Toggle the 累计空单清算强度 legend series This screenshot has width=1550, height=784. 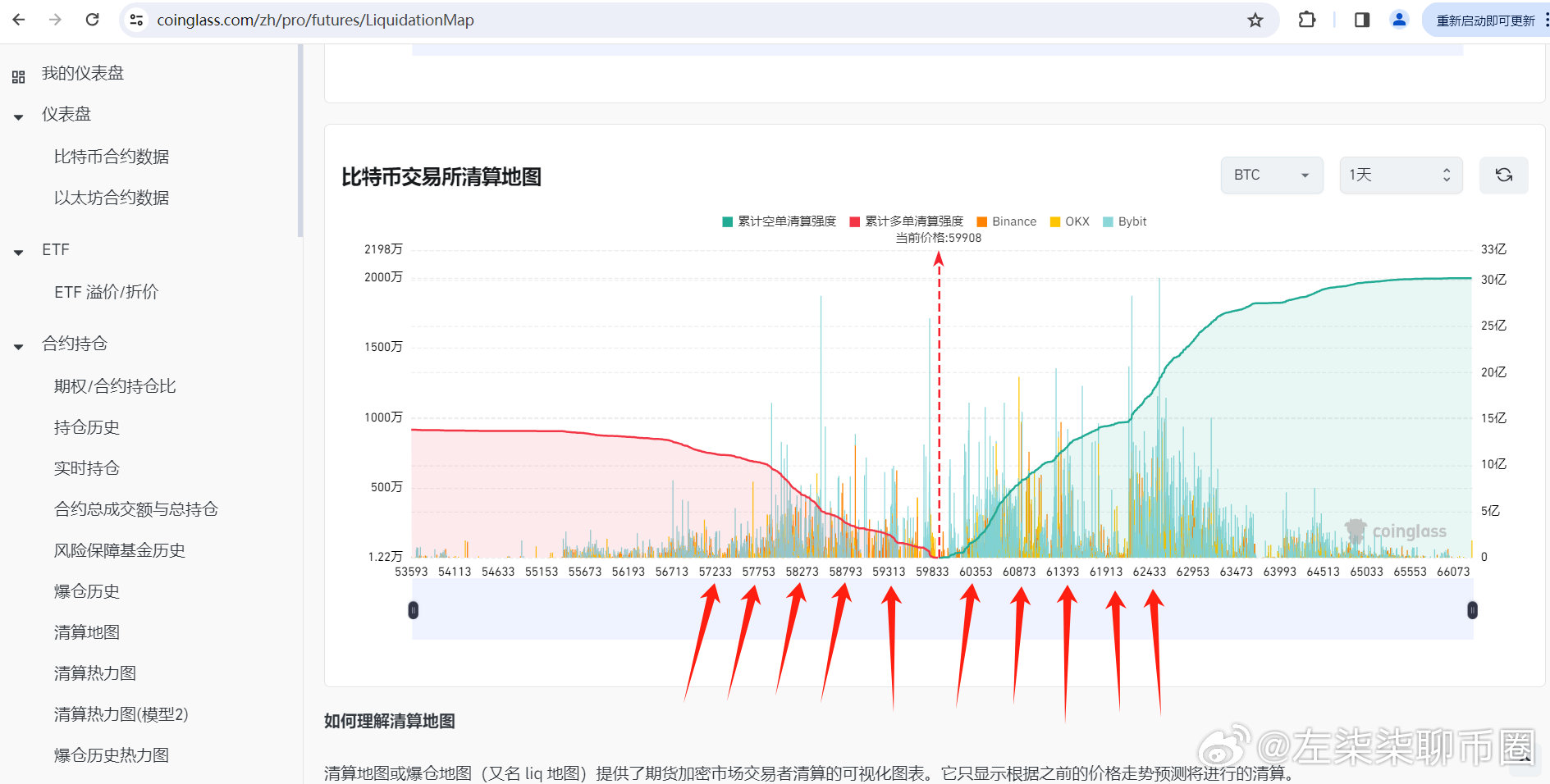779,221
